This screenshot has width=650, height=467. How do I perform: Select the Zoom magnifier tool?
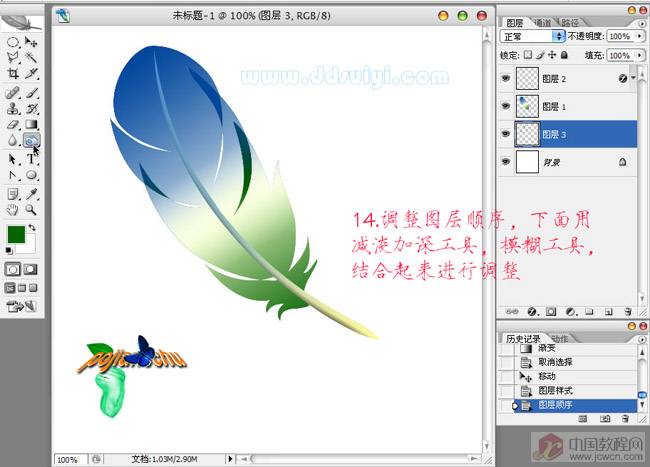pos(31,210)
